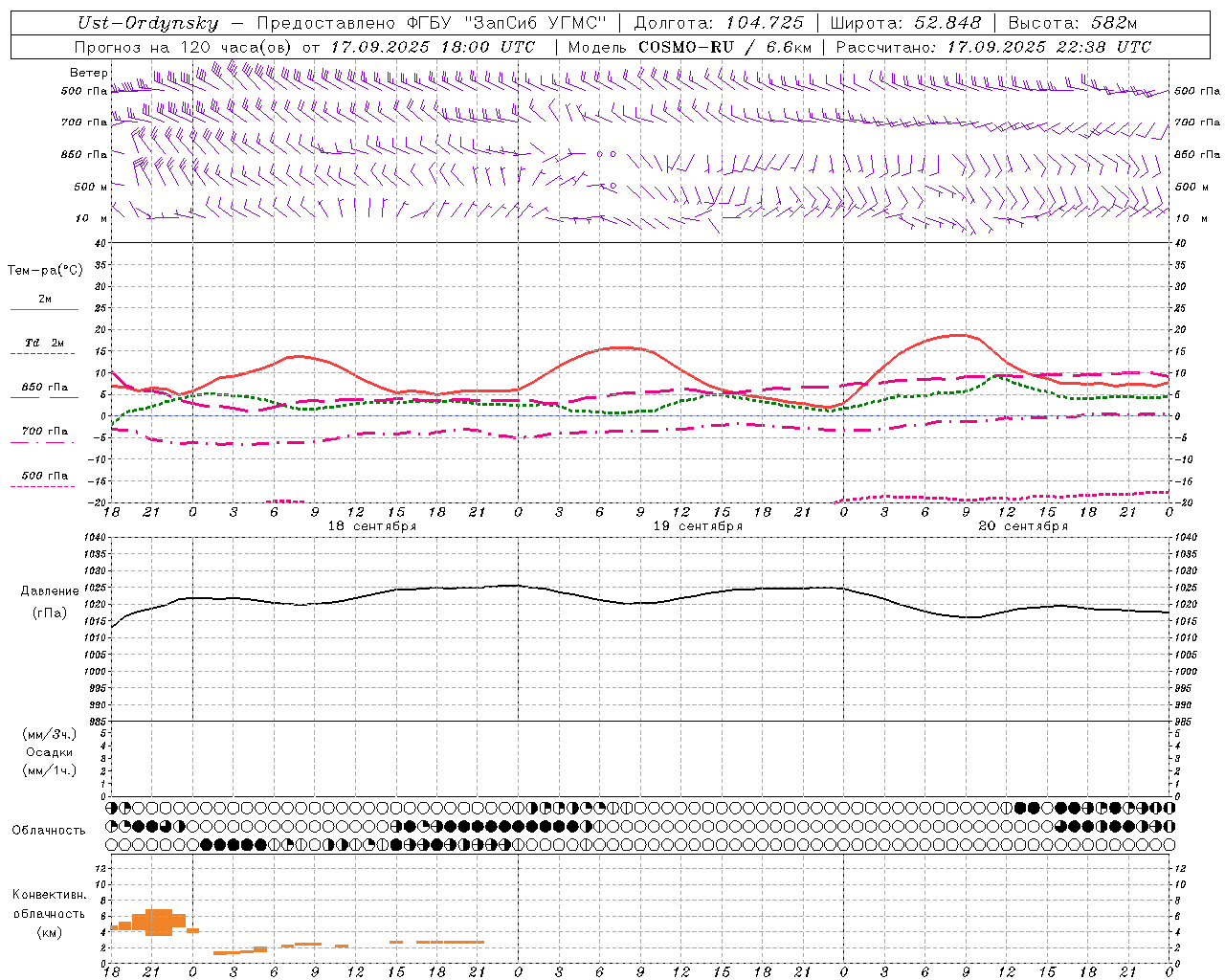Click the "19 сентября" date label
Viewport: 1225px width, 980px height.
click(698, 526)
